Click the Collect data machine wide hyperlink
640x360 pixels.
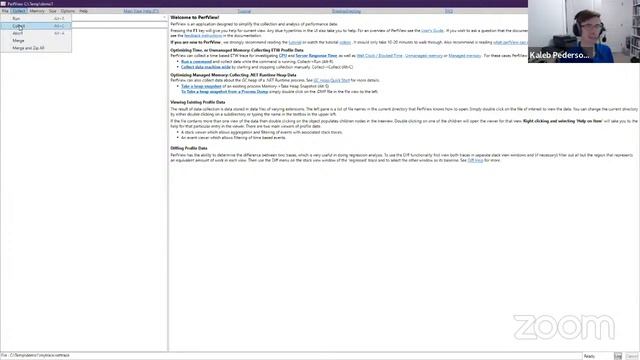point(206,67)
